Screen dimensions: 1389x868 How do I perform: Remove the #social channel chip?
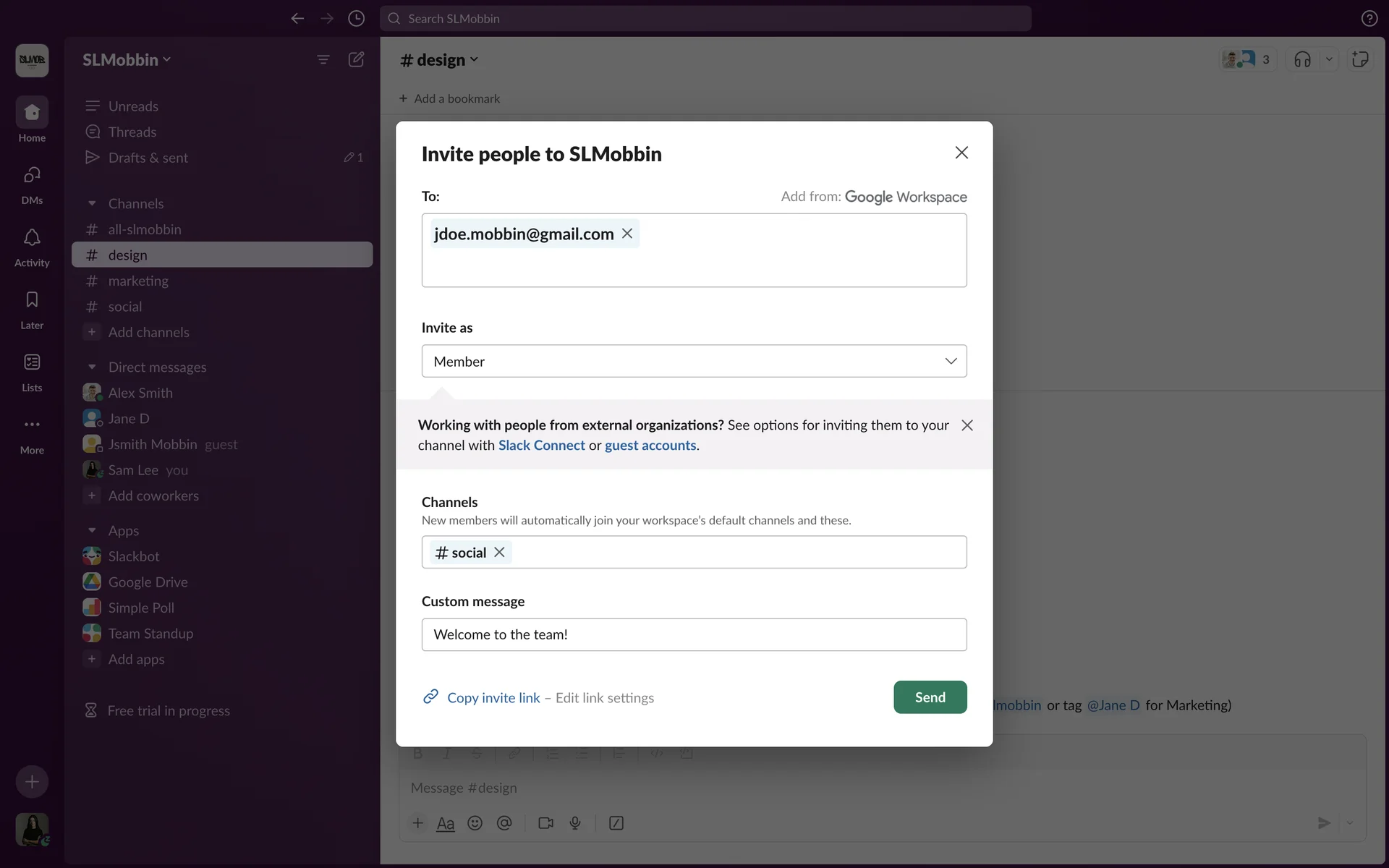click(x=499, y=552)
